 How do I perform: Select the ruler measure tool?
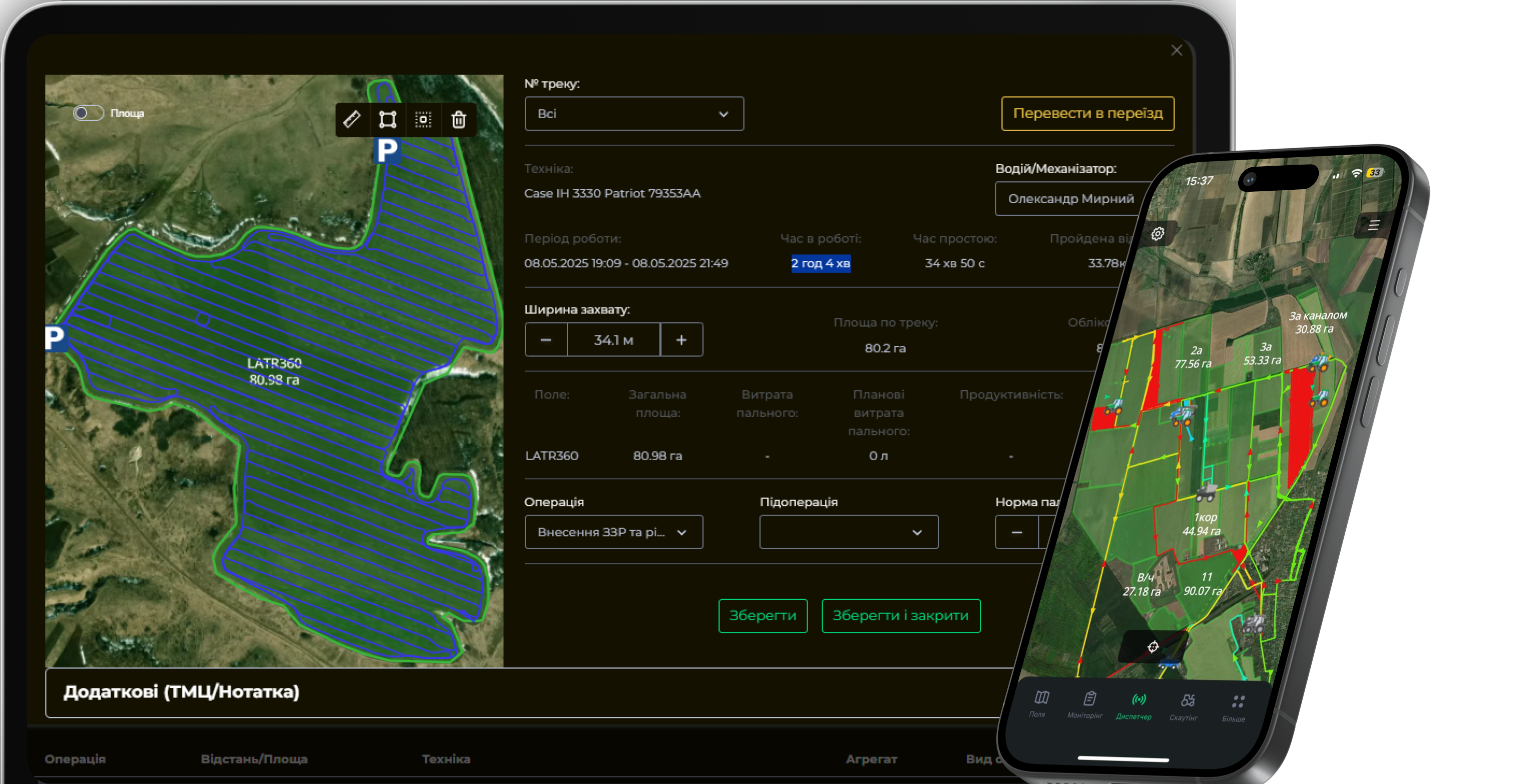tap(352, 119)
